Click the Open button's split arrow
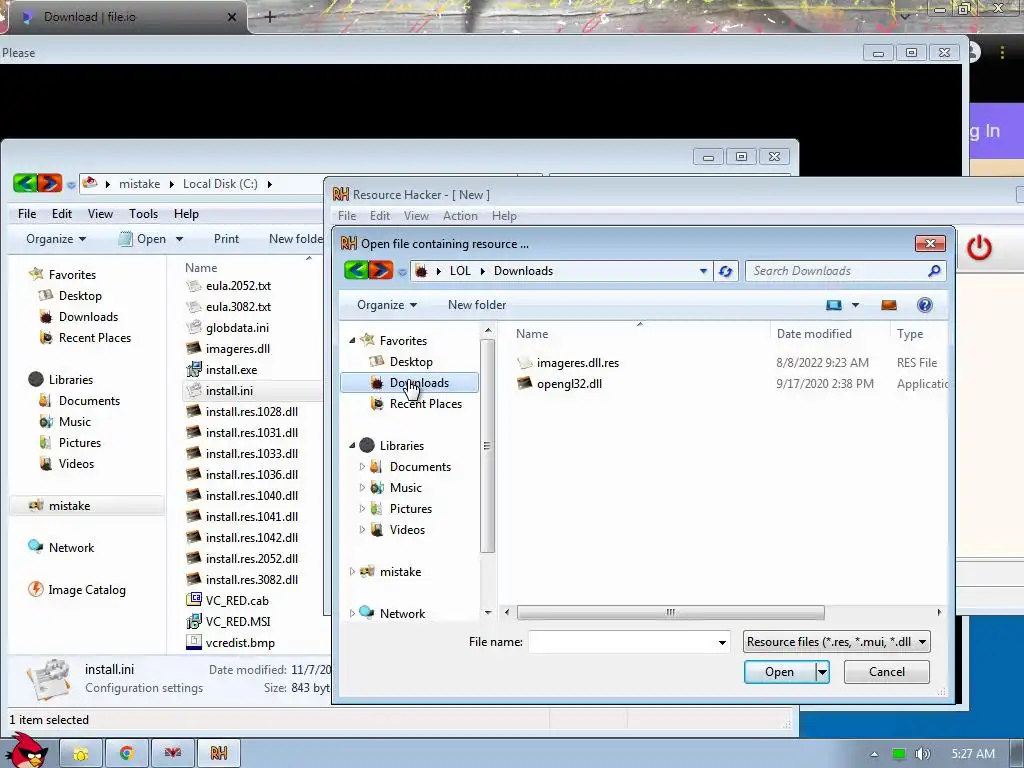 coord(822,672)
